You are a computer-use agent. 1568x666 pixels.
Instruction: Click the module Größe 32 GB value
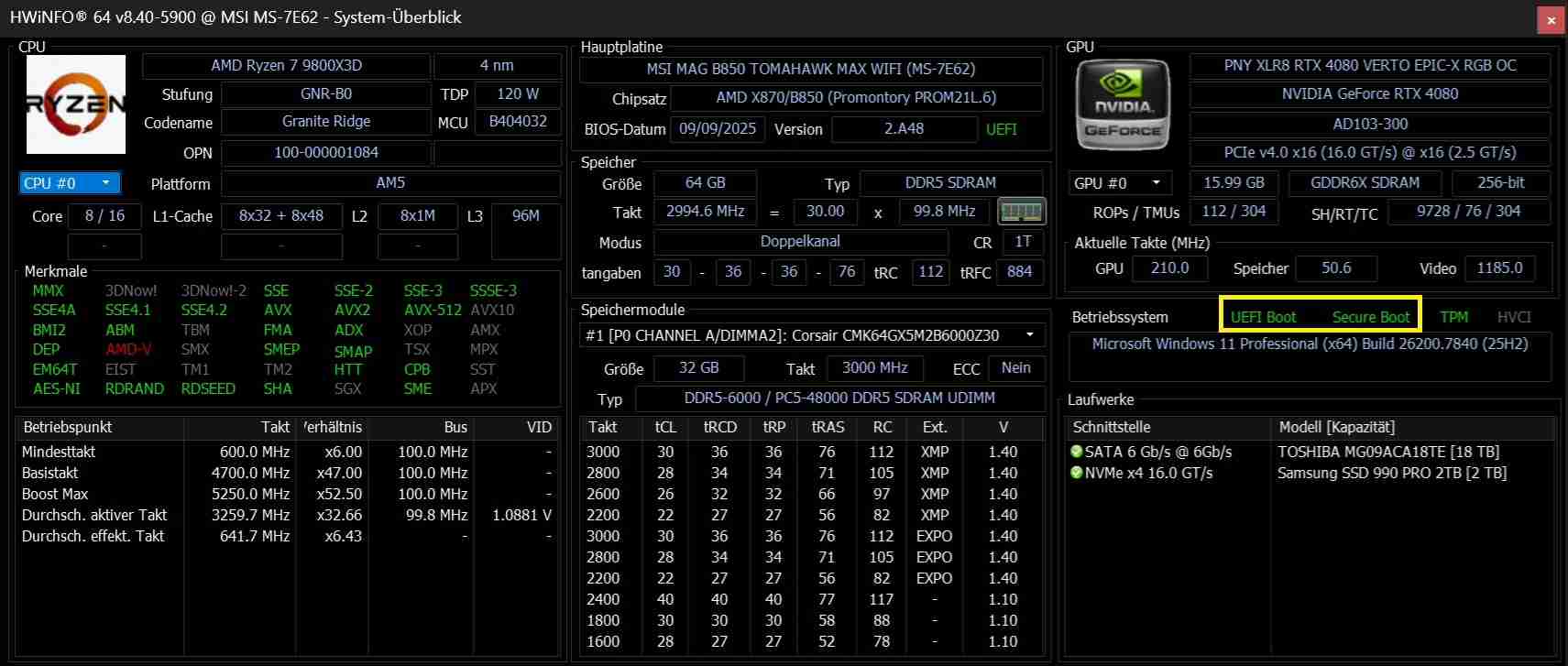(x=698, y=368)
